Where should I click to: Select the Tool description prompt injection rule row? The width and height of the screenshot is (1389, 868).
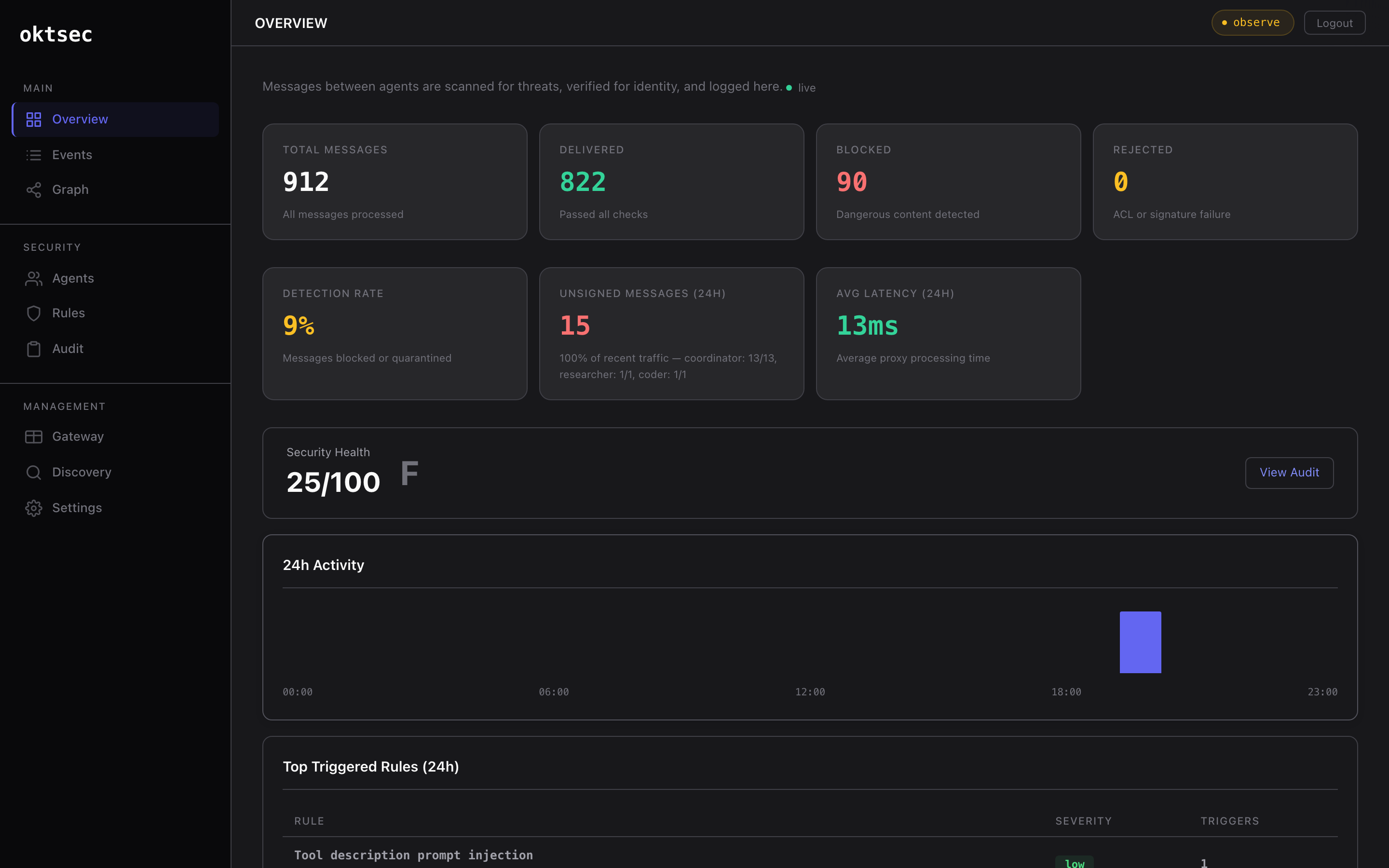coord(413,855)
